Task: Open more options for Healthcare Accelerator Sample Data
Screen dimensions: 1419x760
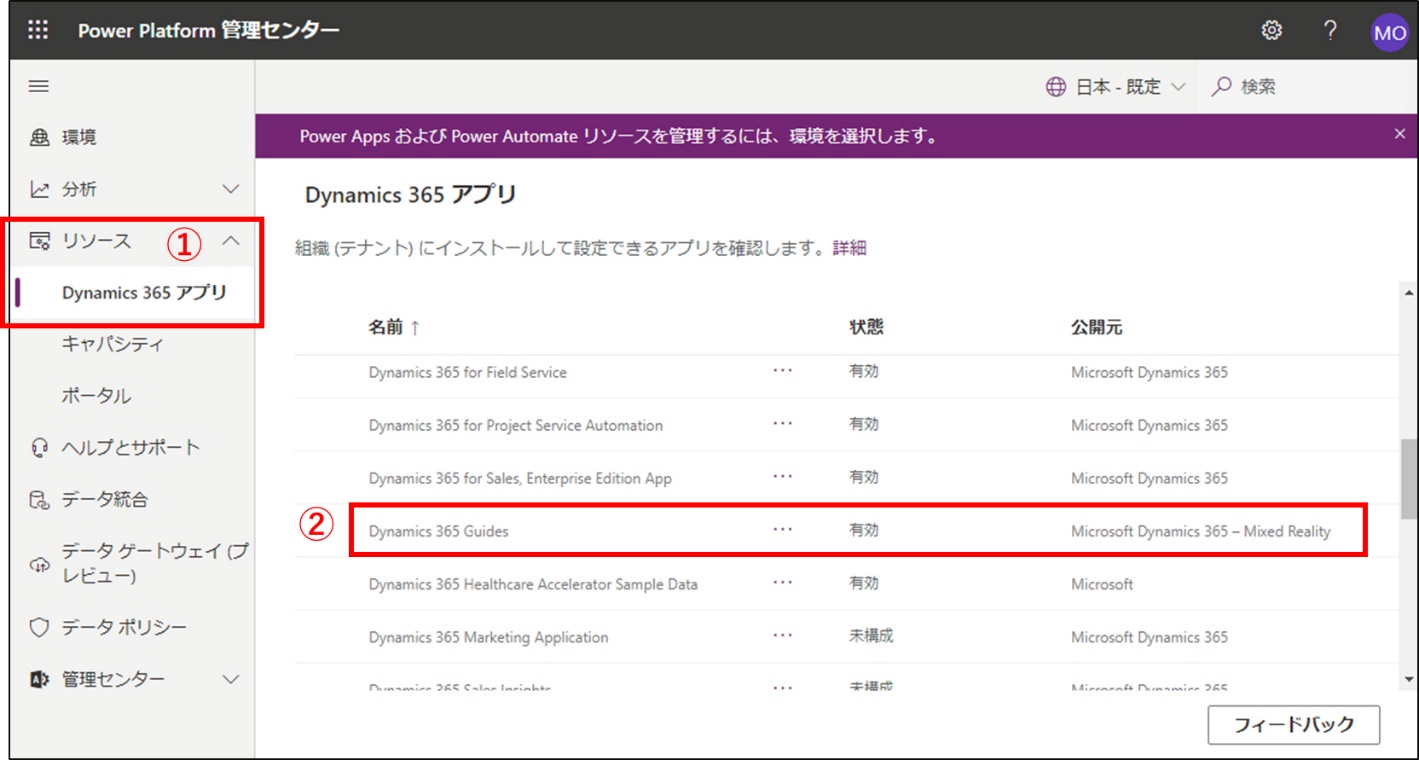Action: 782,583
